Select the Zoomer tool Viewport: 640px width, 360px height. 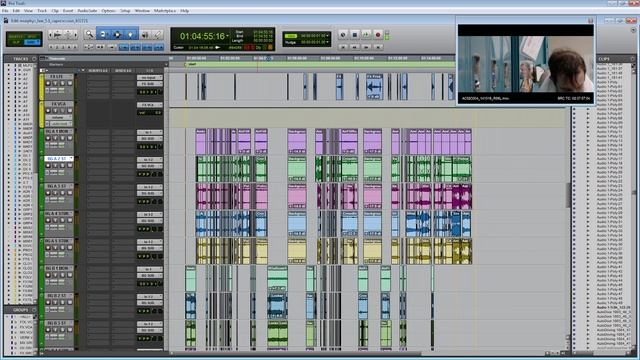click(x=89, y=35)
